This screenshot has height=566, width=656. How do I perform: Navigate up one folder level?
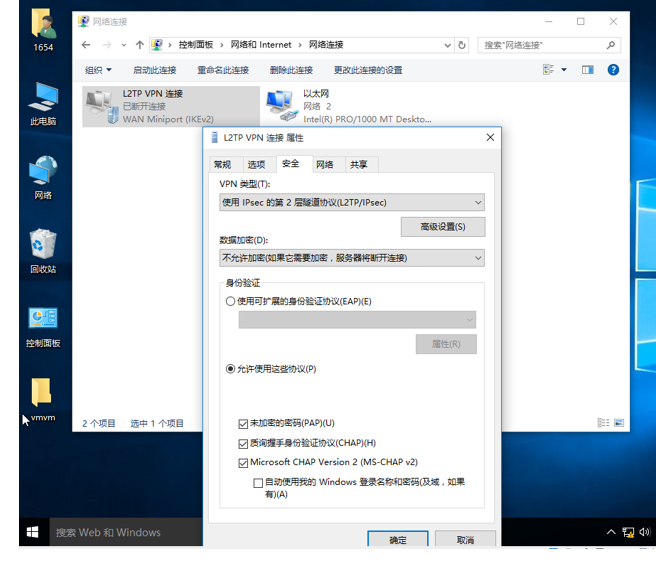[x=140, y=45]
